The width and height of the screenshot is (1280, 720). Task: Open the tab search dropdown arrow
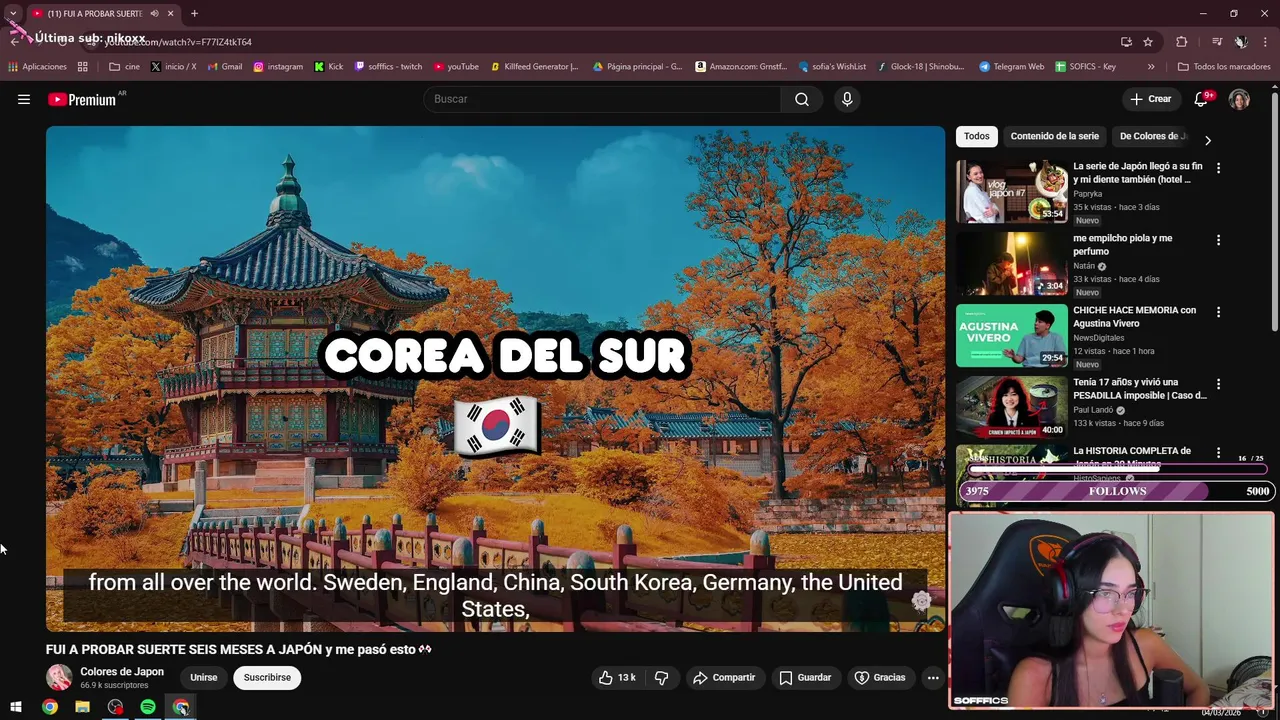point(13,13)
